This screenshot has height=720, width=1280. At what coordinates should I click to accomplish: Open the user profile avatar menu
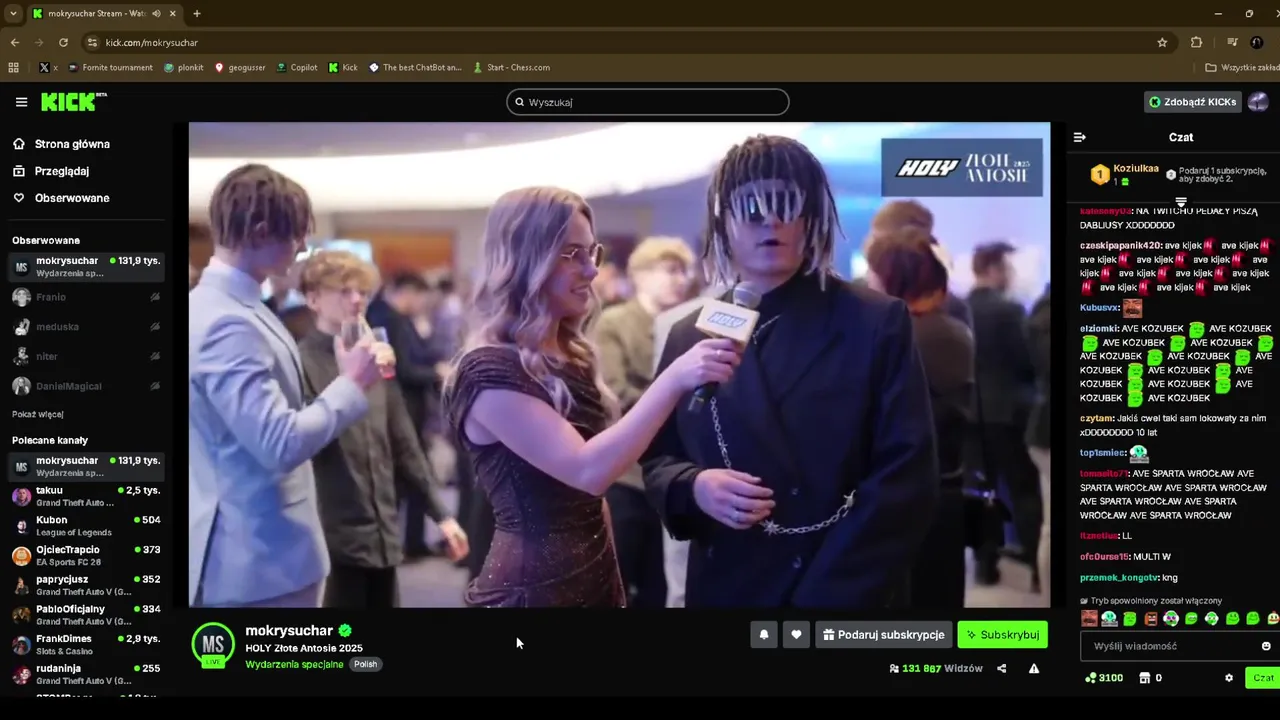[1258, 102]
